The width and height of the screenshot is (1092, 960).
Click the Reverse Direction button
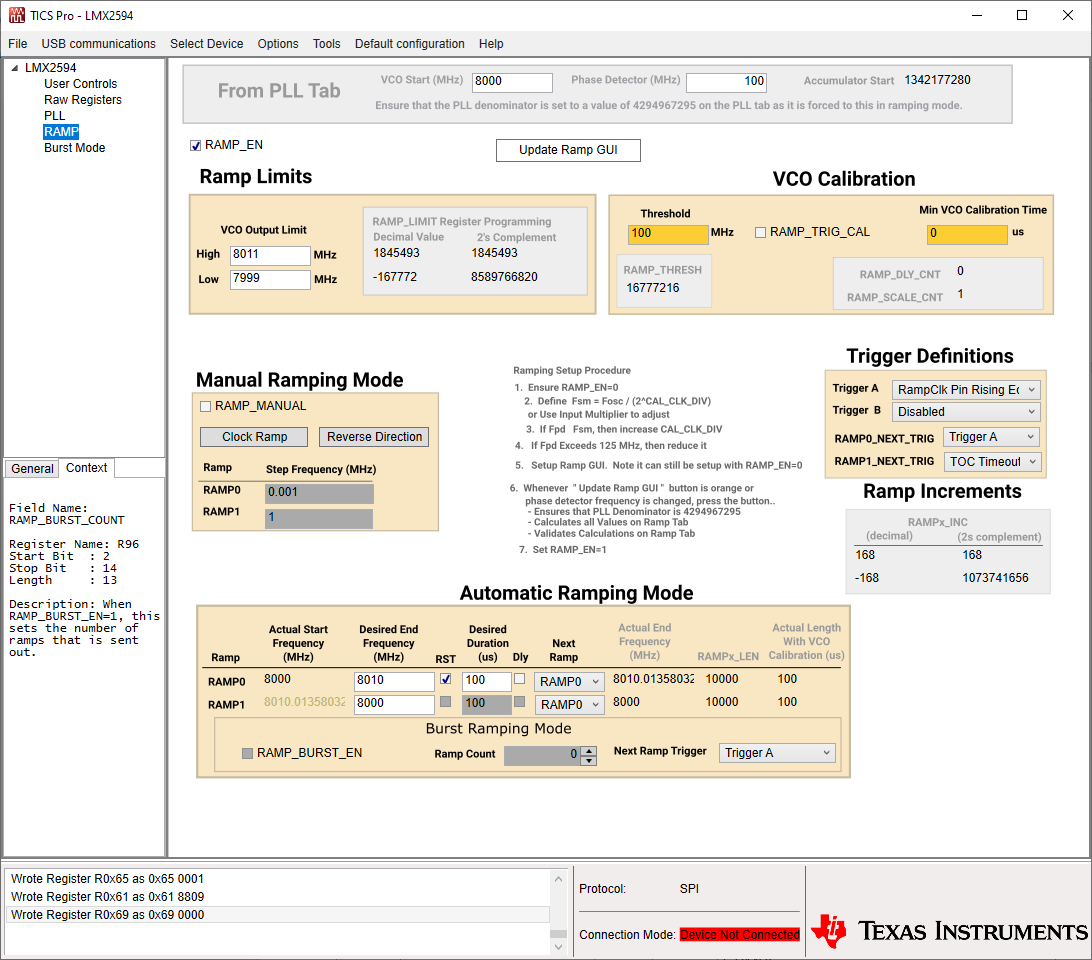click(374, 437)
